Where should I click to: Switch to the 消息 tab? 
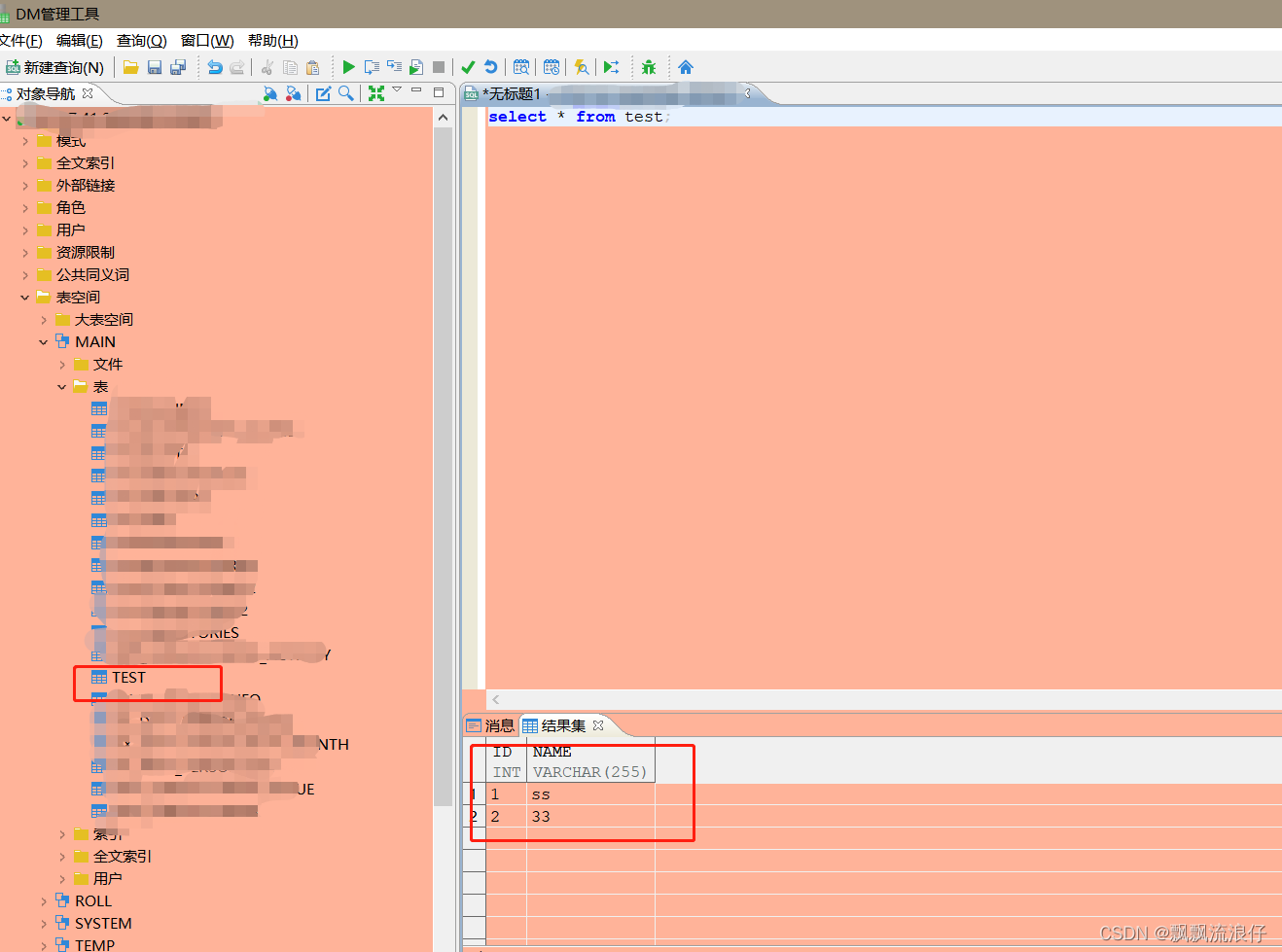[490, 725]
